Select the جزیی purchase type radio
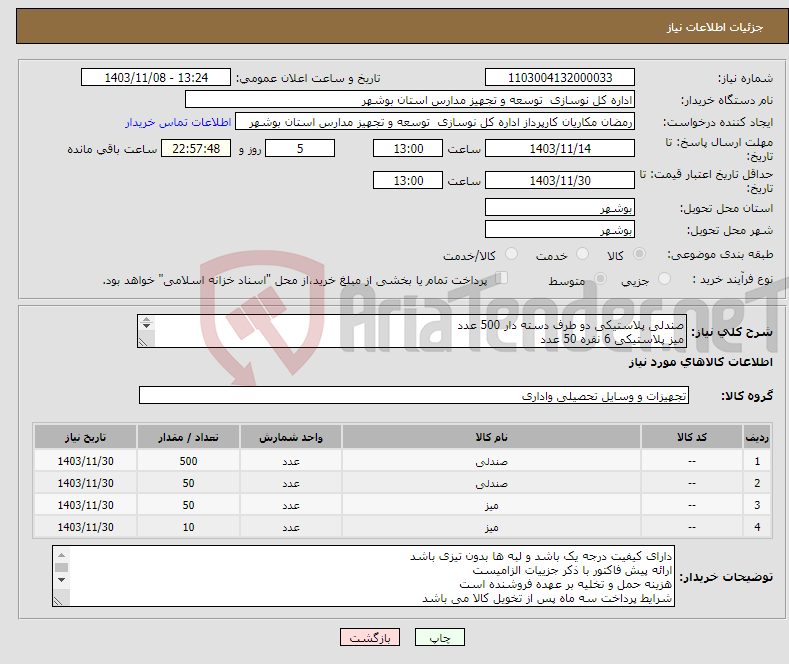789x664 pixels. tap(665, 279)
